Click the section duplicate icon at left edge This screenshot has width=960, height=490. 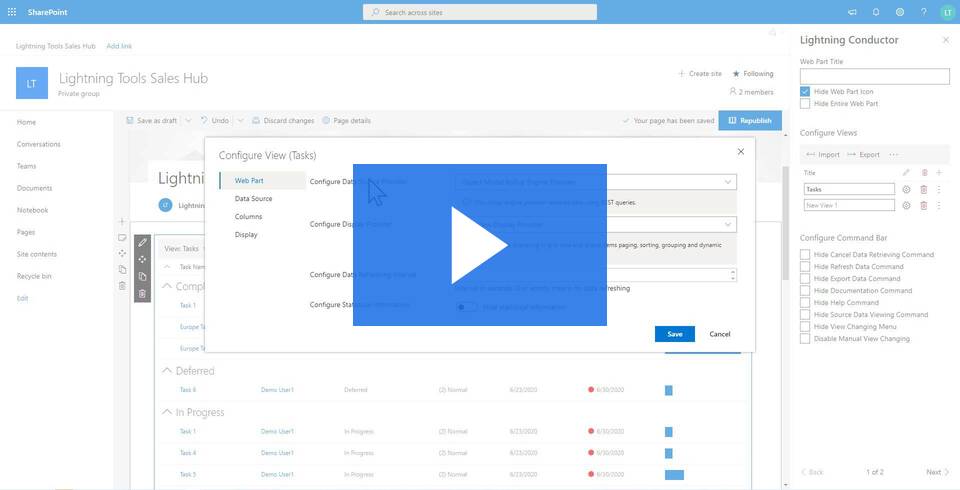tap(122, 270)
